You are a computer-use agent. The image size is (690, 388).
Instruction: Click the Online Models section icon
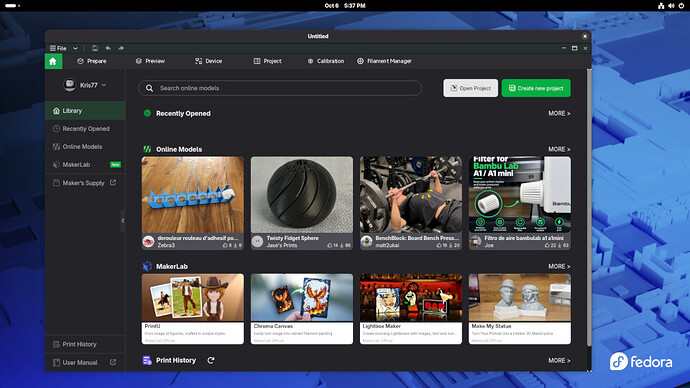[x=147, y=150]
